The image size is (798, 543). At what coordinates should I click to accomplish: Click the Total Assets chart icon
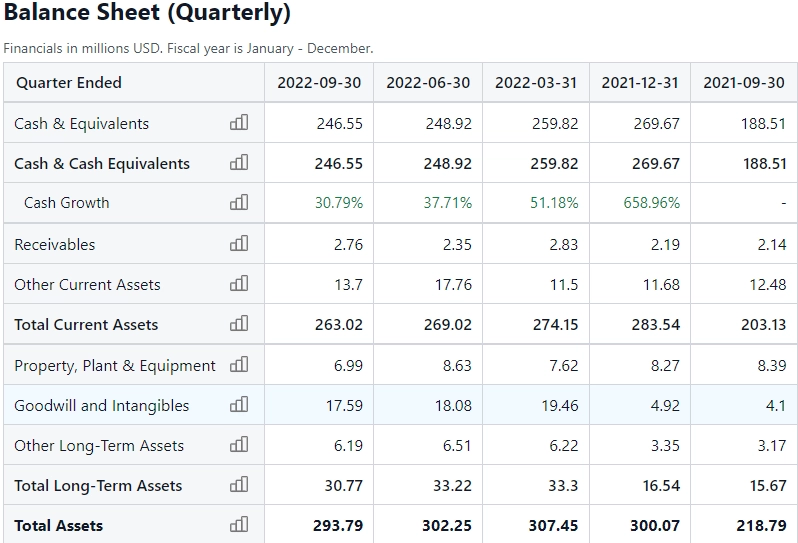[238, 525]
